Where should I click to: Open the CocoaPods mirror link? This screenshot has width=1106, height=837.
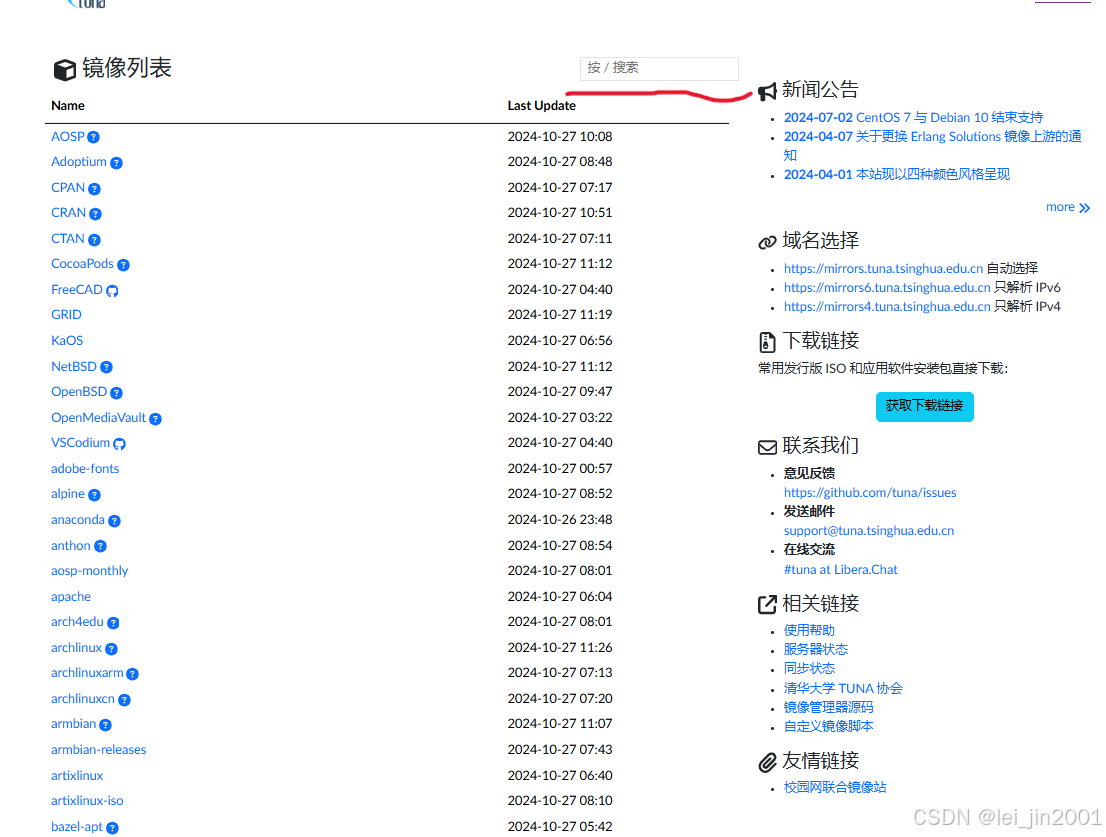point(82,264)
